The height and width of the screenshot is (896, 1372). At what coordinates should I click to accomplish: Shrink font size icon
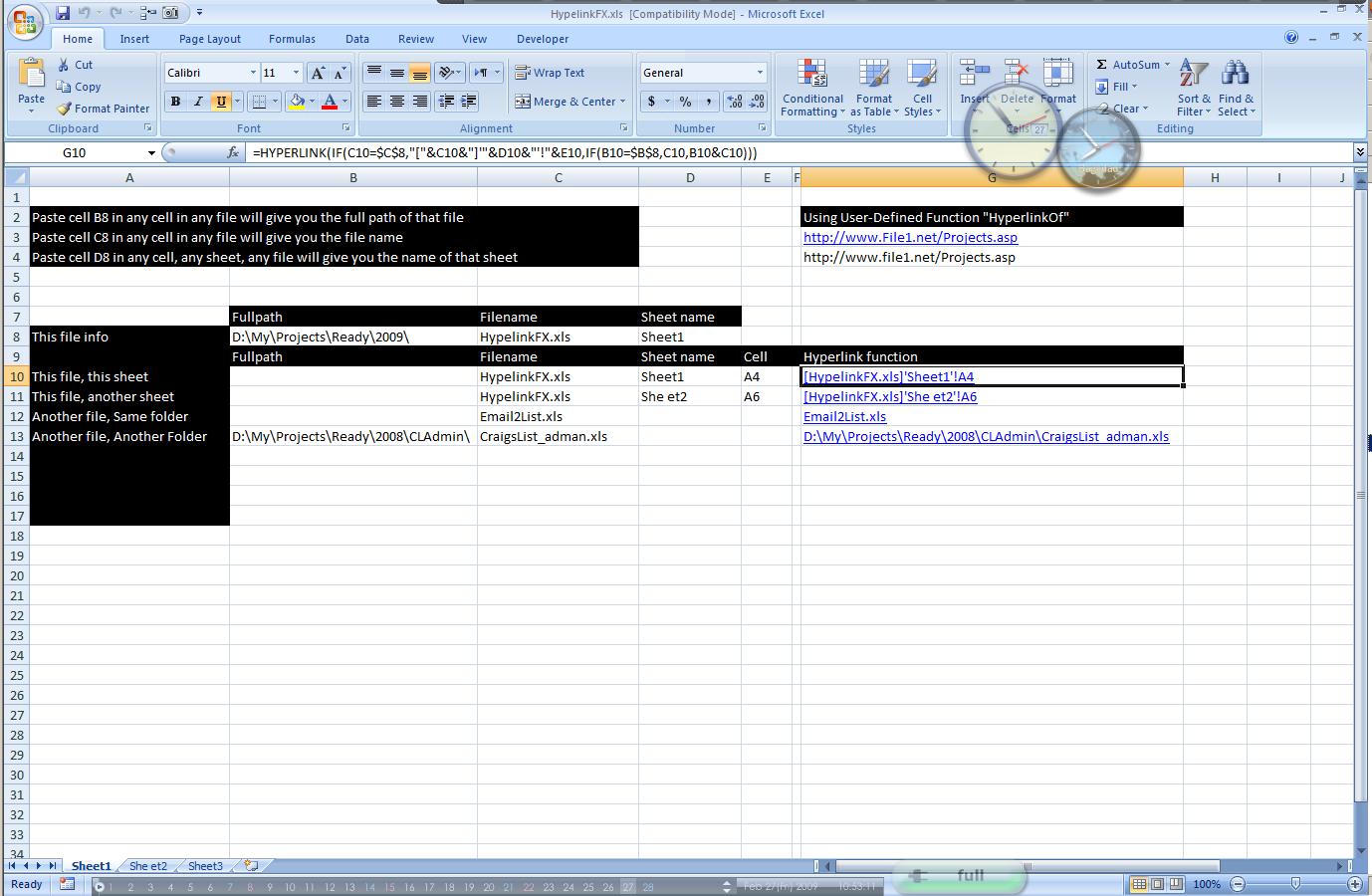click(340, 73)
